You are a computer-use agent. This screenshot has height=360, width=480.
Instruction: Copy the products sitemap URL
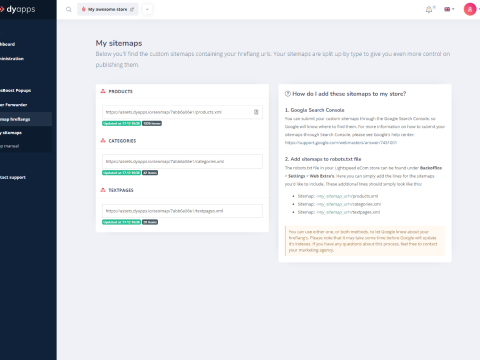[x=256, y=112]
